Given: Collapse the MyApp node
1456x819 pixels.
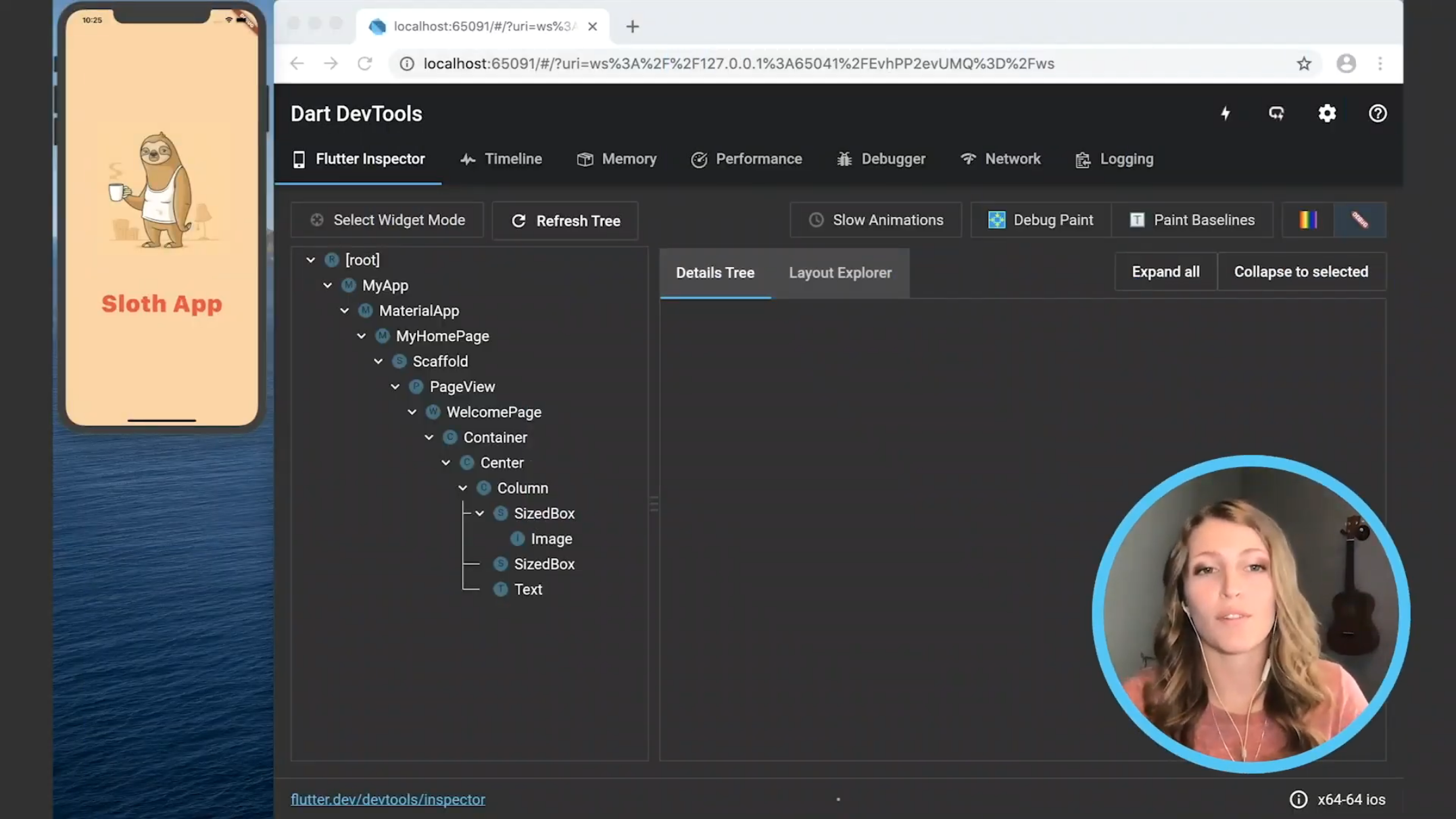Looking at the screenshot, I should click(x=328, y=285).
